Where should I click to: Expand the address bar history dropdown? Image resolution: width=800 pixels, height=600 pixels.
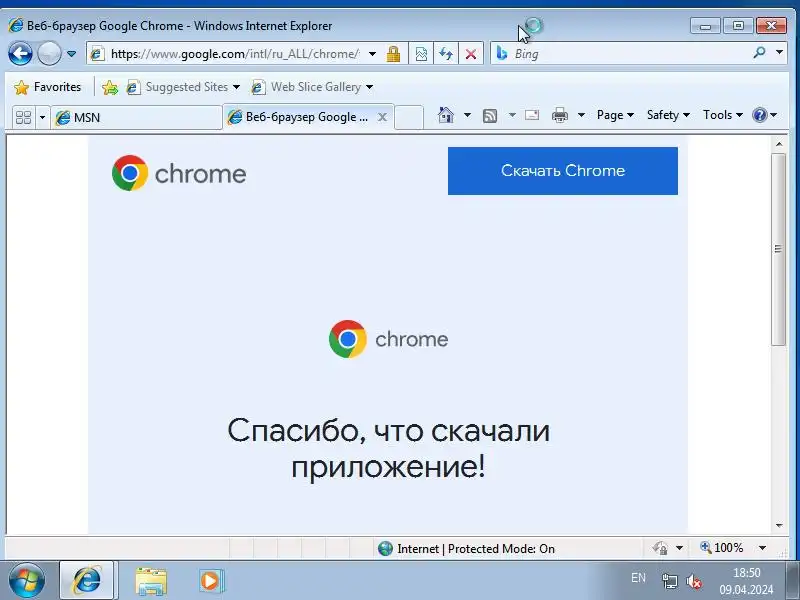click(372, 54)
